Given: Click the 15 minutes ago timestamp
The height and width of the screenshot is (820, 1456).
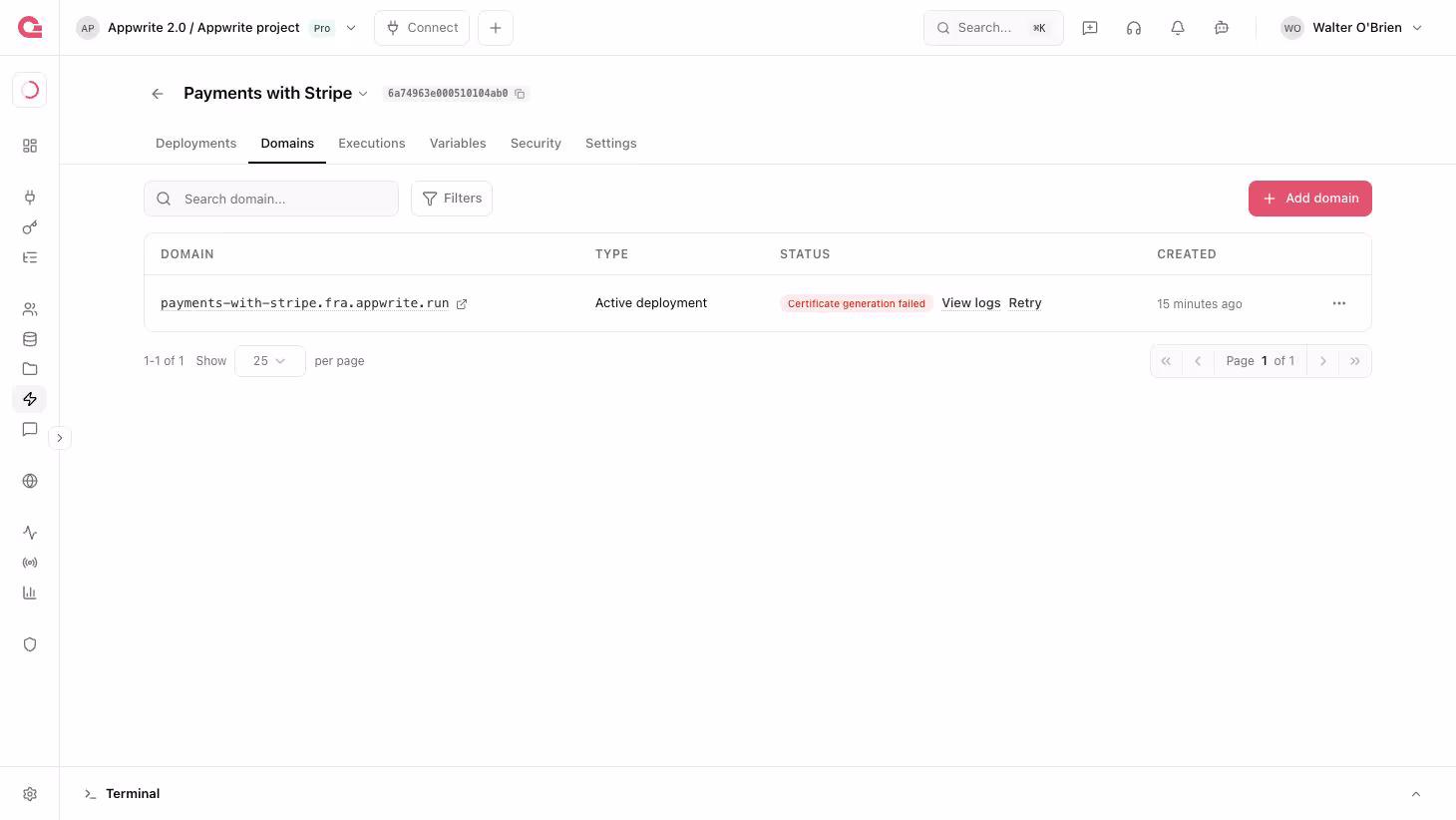Looking at the screenshot, I should (1200, 304).
